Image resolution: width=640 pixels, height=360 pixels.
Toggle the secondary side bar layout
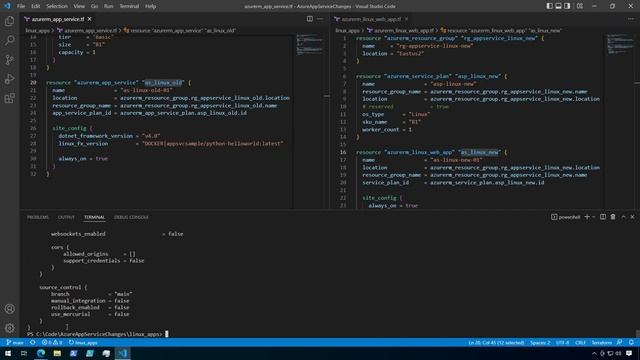tap(567, 6)
